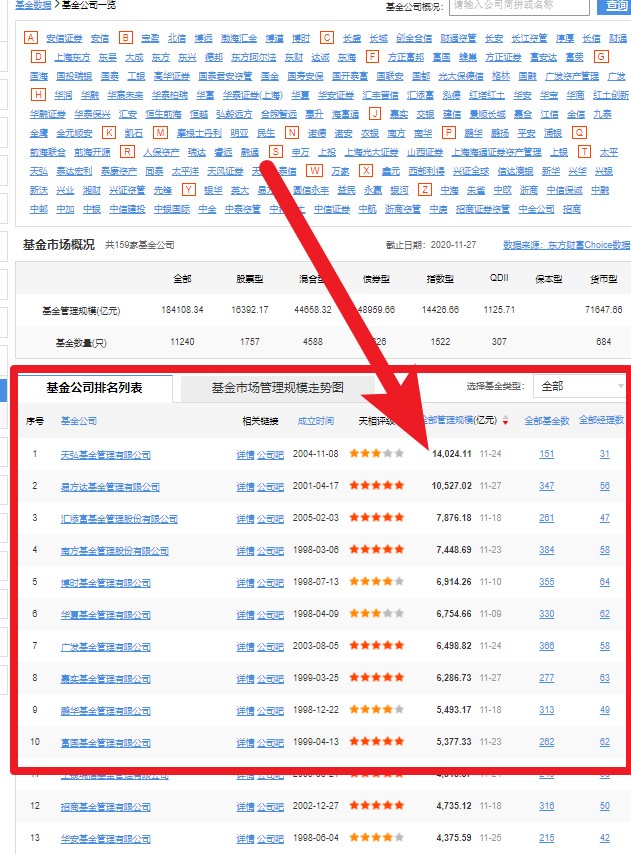Screen dimensions: 631x854
Task: Jump to letter Z in company index
Action: point(425,190)
